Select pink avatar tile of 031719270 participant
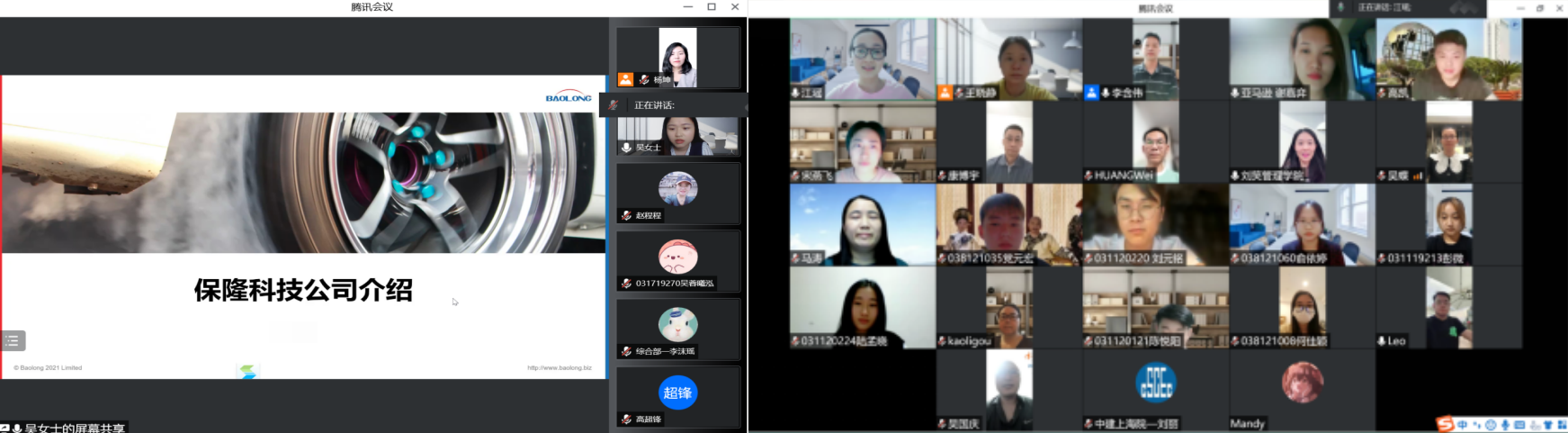This screenshot has width=1568, height=433. point(677,261)
